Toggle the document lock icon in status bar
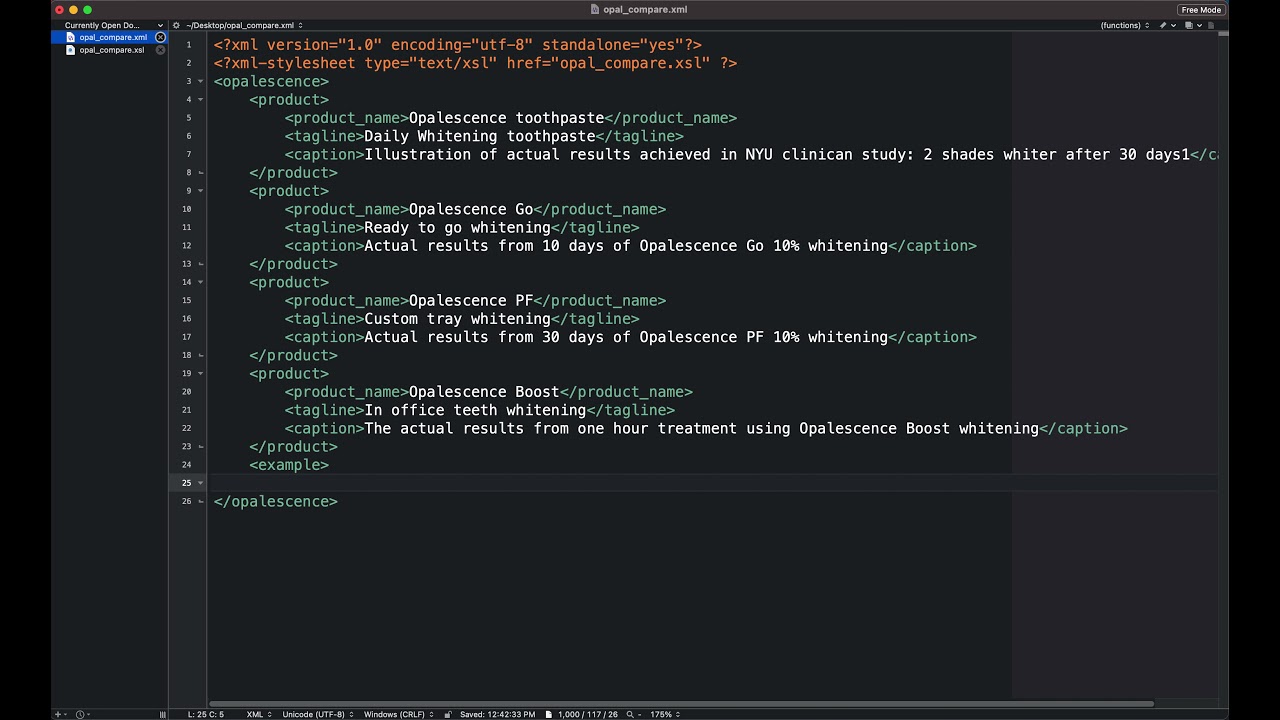 (x=448, y=714)
